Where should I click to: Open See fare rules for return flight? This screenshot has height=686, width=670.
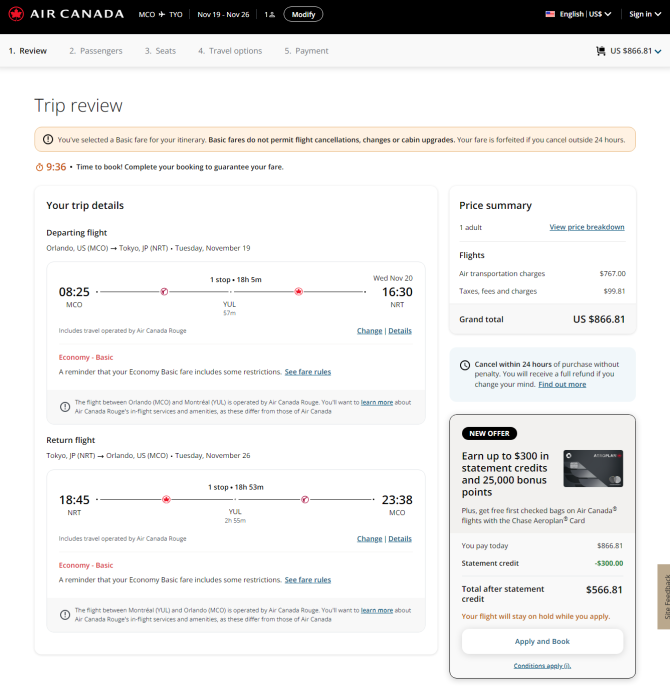[308, 580]
